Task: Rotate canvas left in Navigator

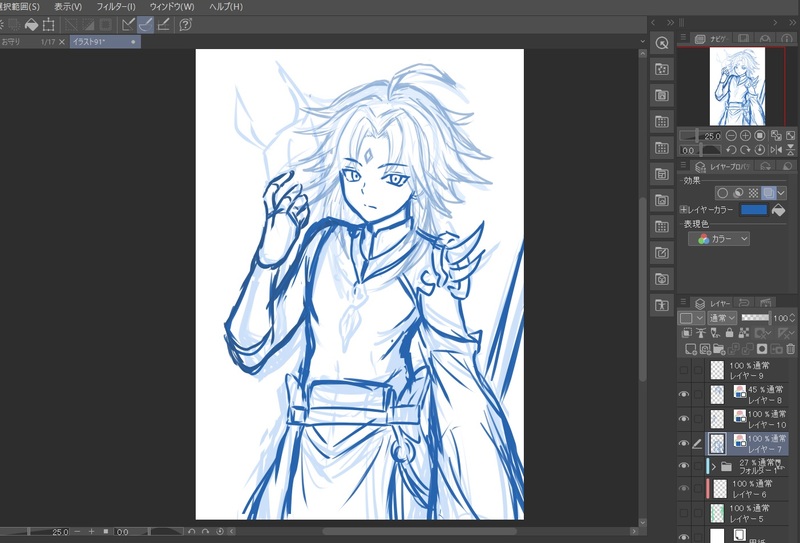Action: 731,150
